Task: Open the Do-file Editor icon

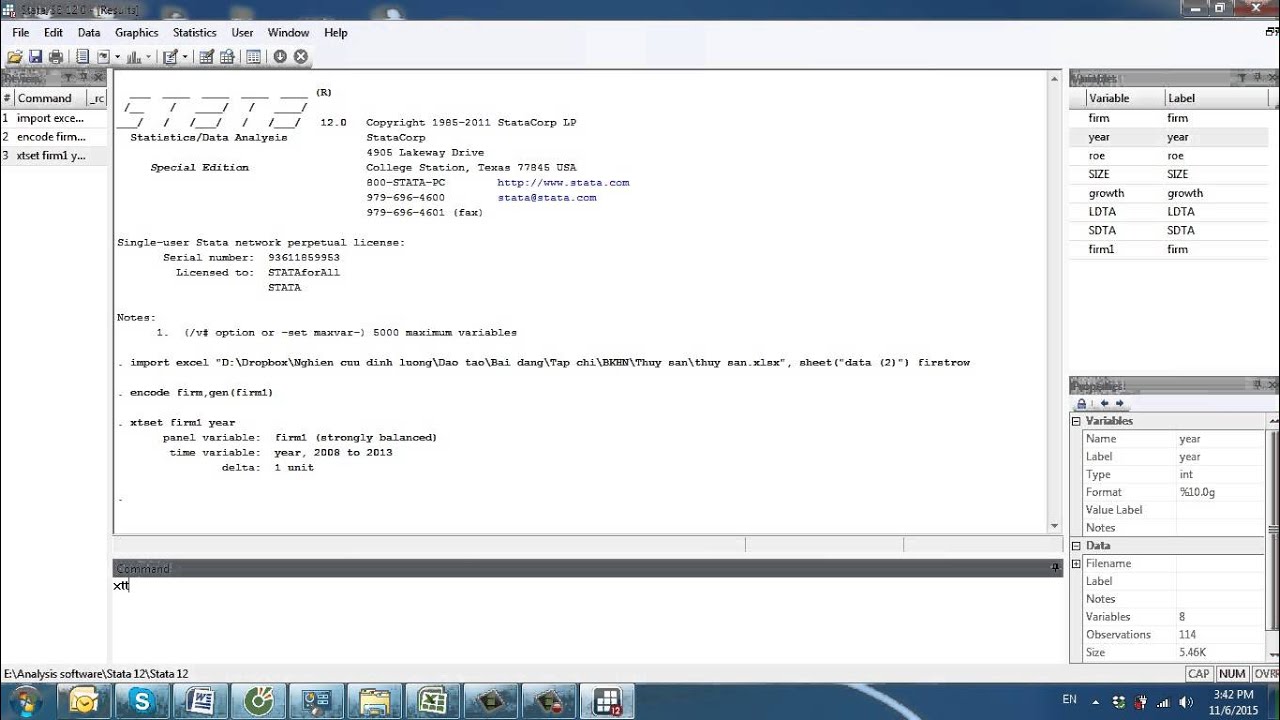Action: pos(170,57)
